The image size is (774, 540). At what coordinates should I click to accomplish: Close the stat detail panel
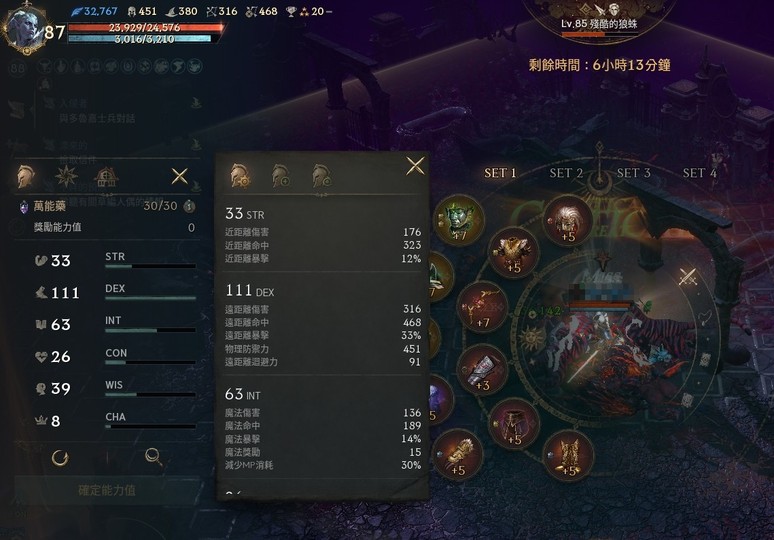point(415,166)
